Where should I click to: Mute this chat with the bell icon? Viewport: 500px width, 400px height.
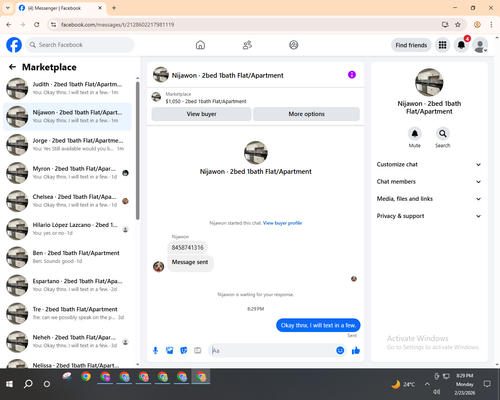coord(415,134)
